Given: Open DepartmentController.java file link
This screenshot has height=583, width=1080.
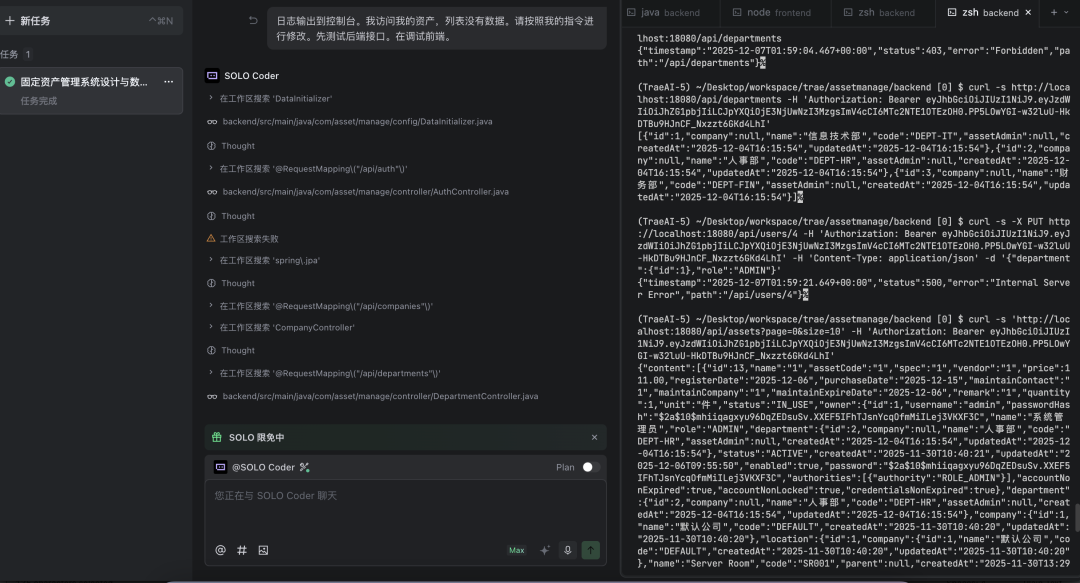Looking at the screenshot, I should (x=380, y=397).
